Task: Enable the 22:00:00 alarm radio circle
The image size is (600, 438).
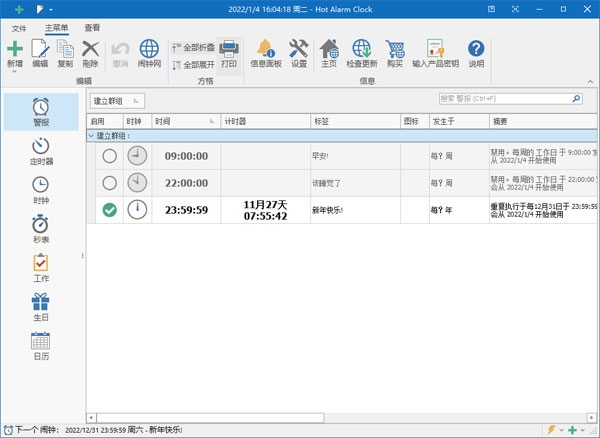Action: pyautogui.click(x=109, y=183)
